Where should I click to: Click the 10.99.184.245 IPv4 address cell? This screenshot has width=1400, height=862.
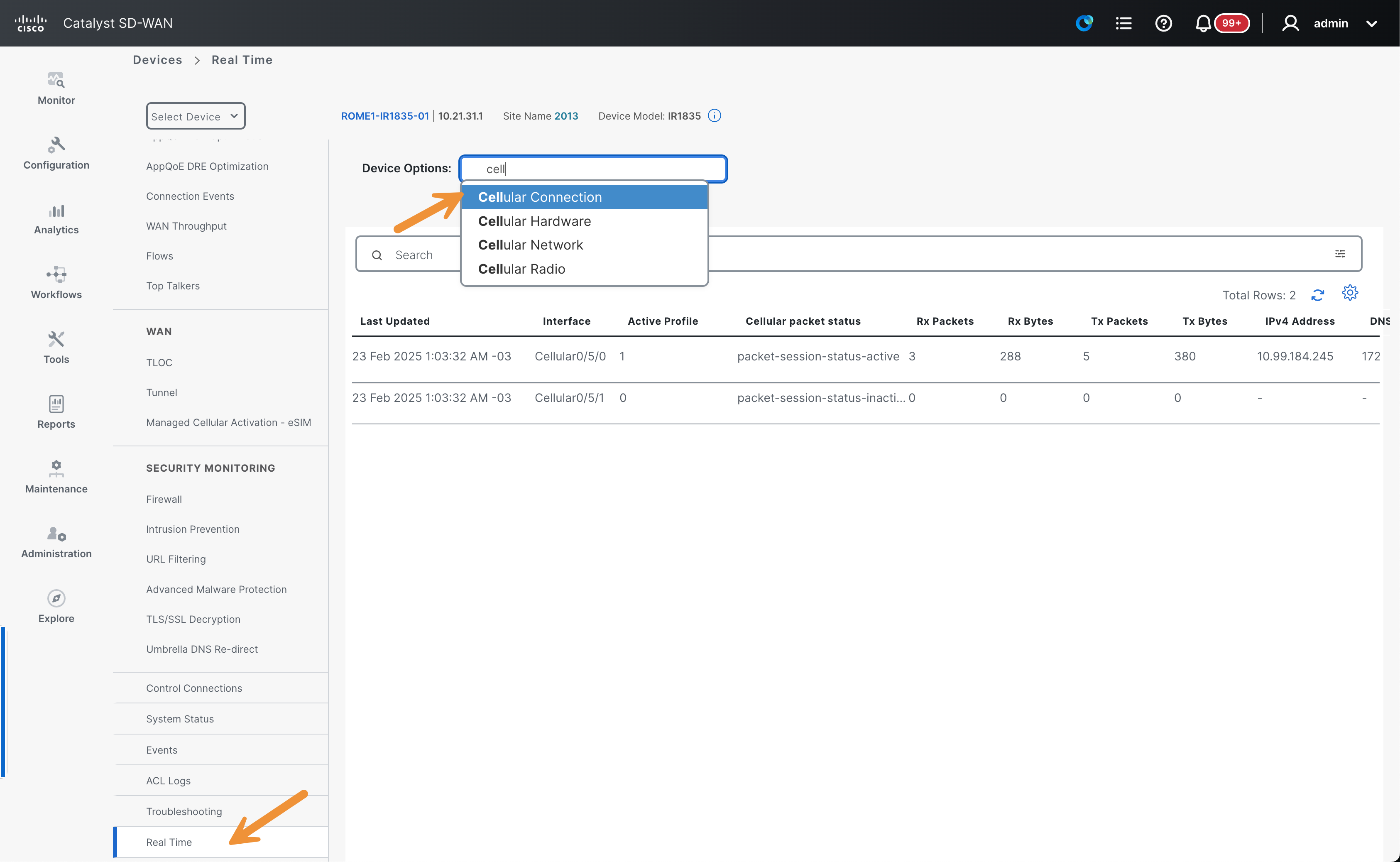pos(1295,356)
